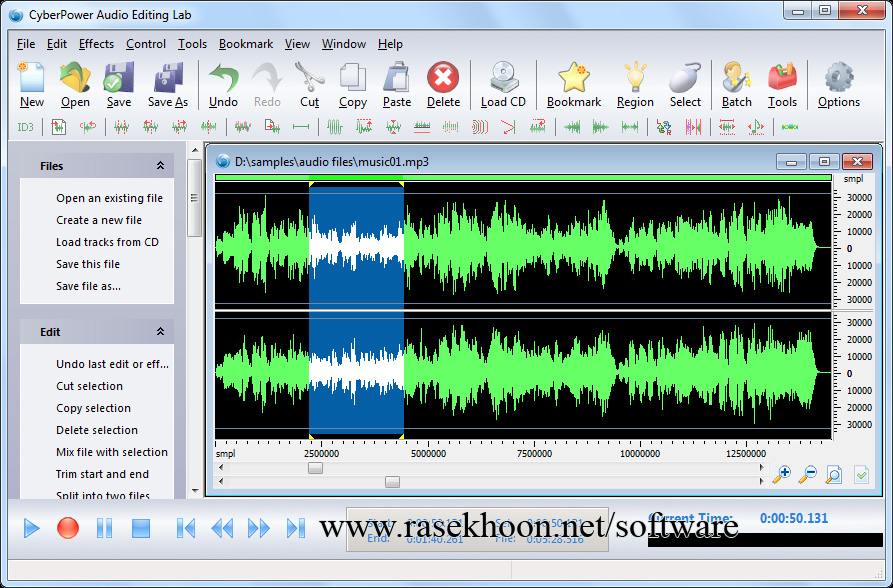The image size is (893, 588).
Task: Open the File menu
Action: 26,44
